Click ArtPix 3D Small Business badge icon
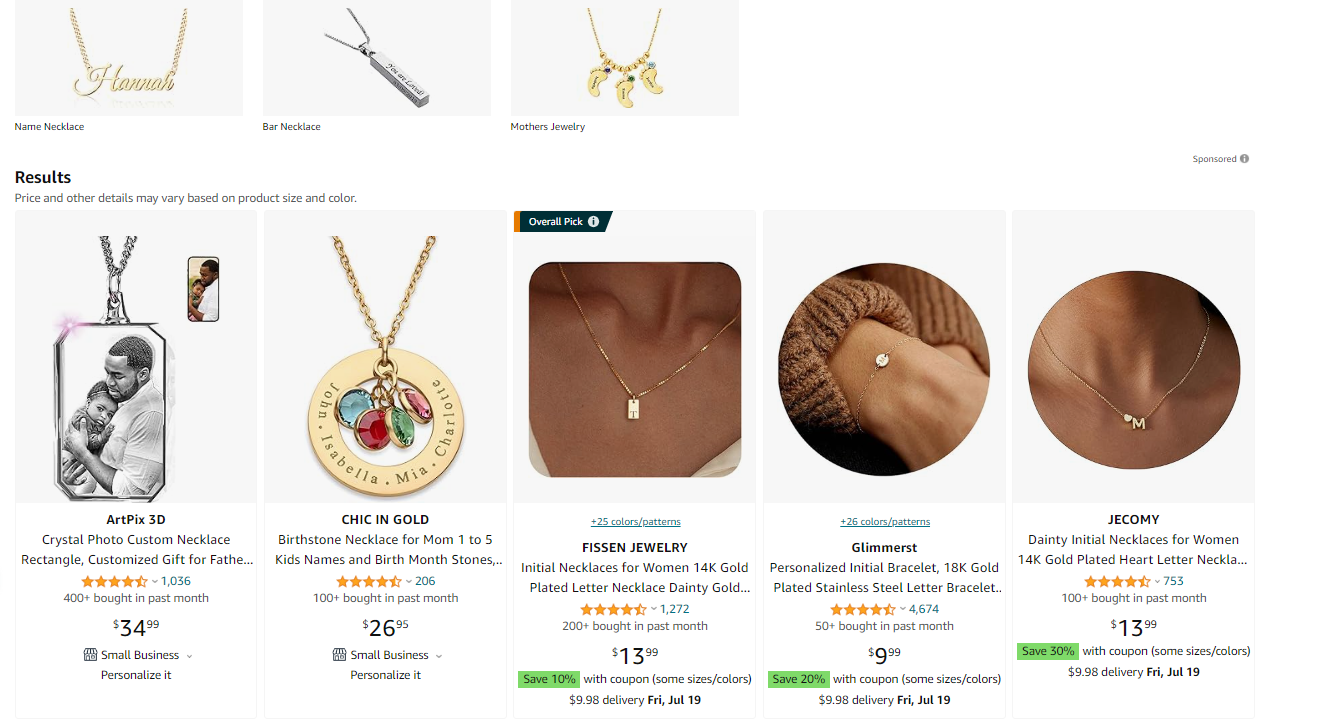The height and width of the screenshot is (728, 1341). [x=91, y=655]
